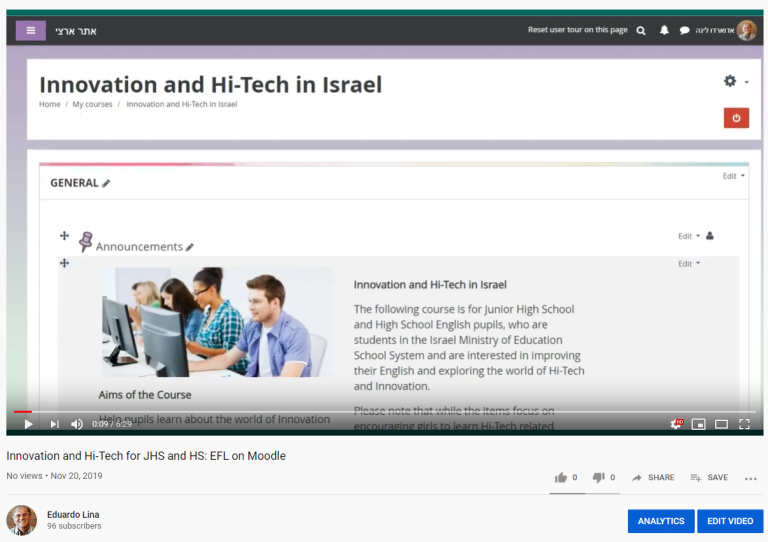Click the Announcements role person icon
The image size is (768, 542).
pos(710,236)
